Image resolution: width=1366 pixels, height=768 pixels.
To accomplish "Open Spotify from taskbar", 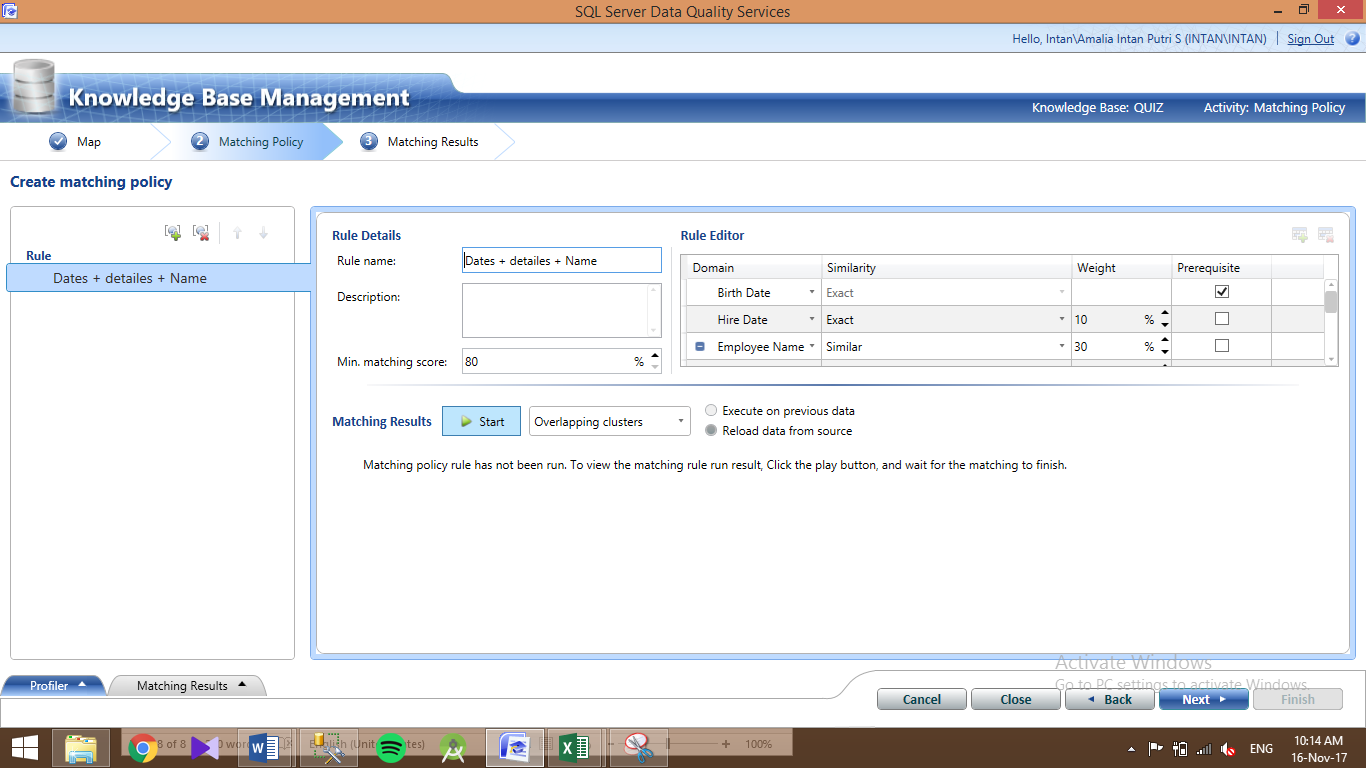I will click(x=390, y=746).
